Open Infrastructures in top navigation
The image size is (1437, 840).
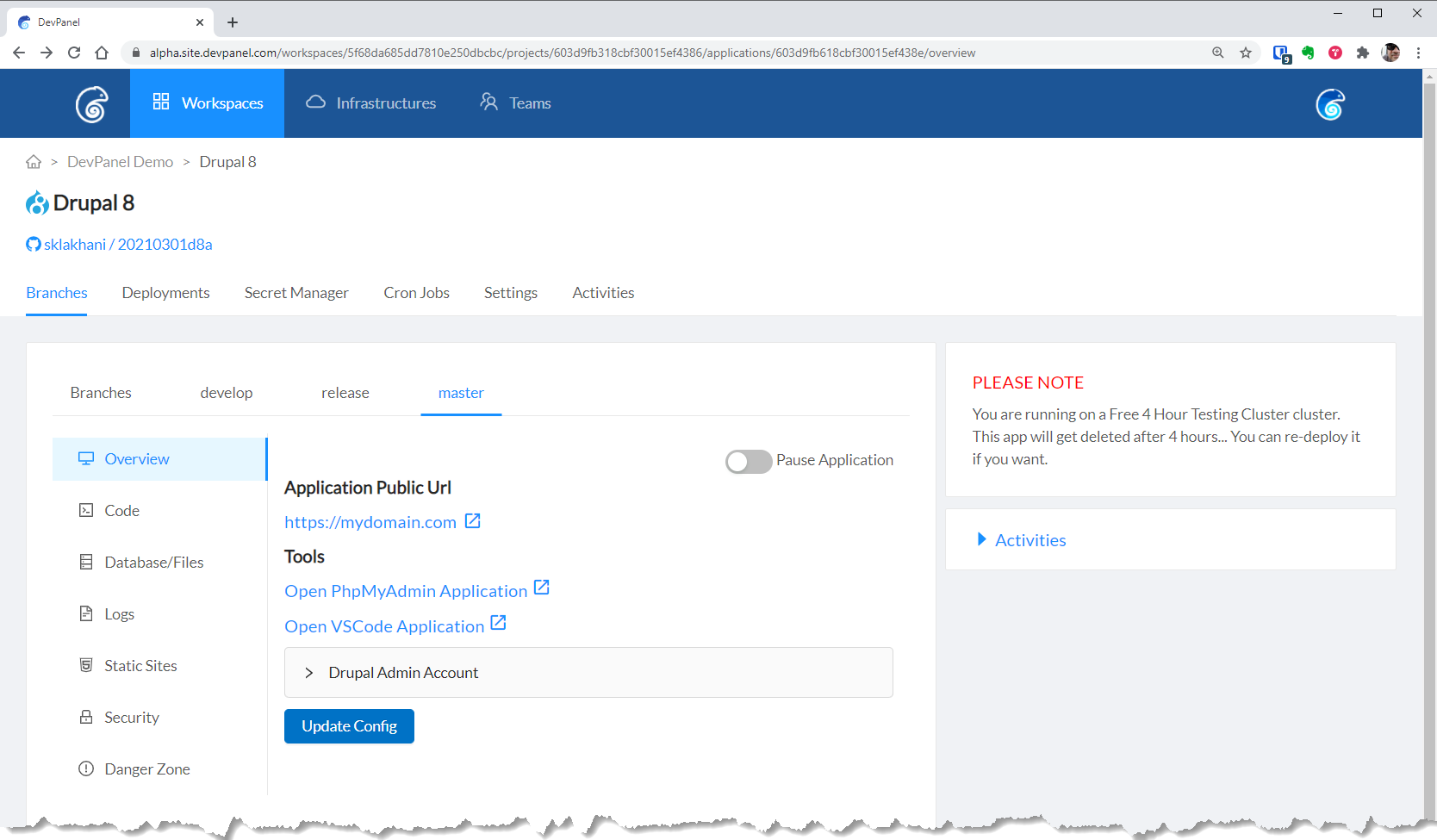point(371,103)
